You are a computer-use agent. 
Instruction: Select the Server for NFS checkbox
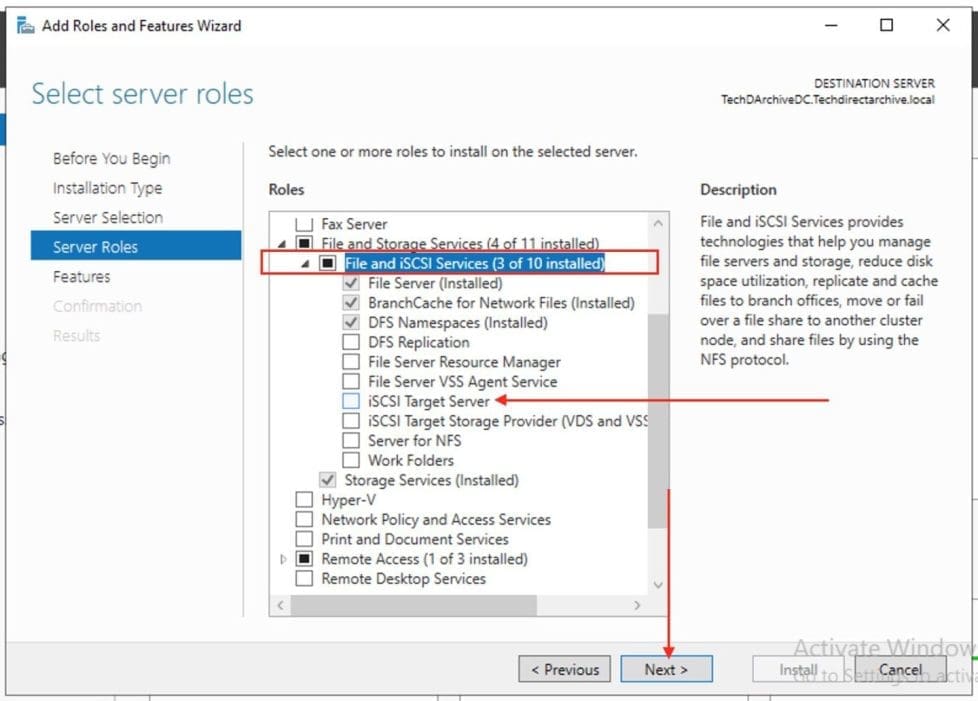(x=350, y=440)
